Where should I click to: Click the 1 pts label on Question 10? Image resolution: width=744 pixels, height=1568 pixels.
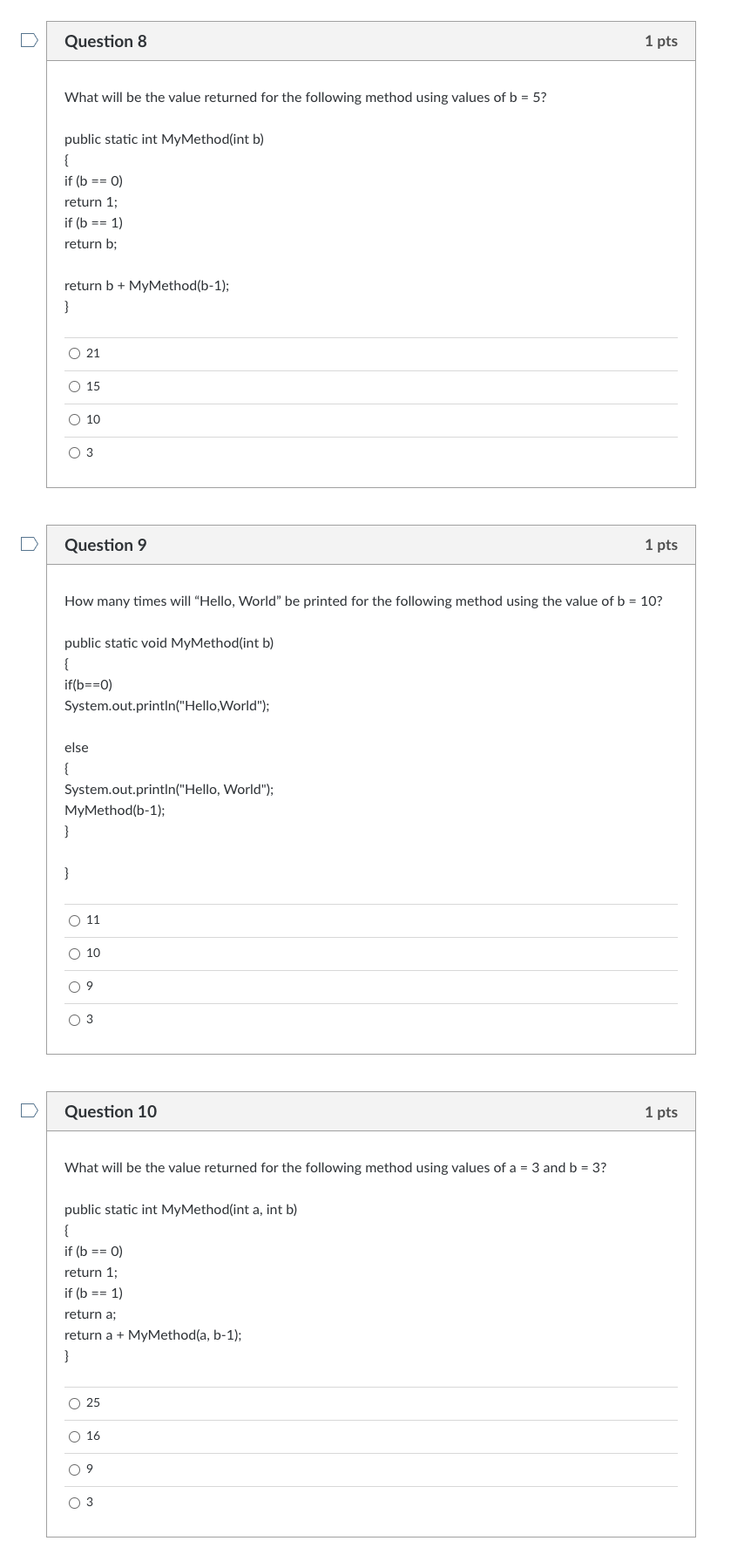pos(661,1111)
